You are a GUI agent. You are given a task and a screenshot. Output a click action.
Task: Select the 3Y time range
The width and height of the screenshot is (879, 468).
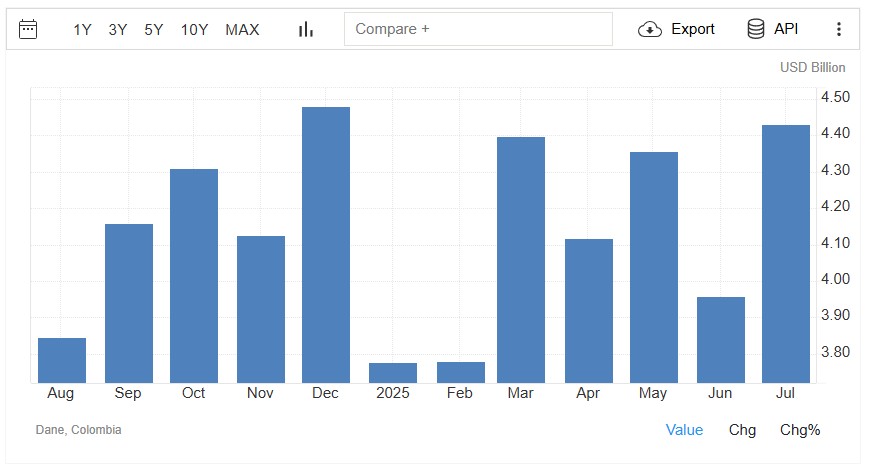(x=118, y=30)
